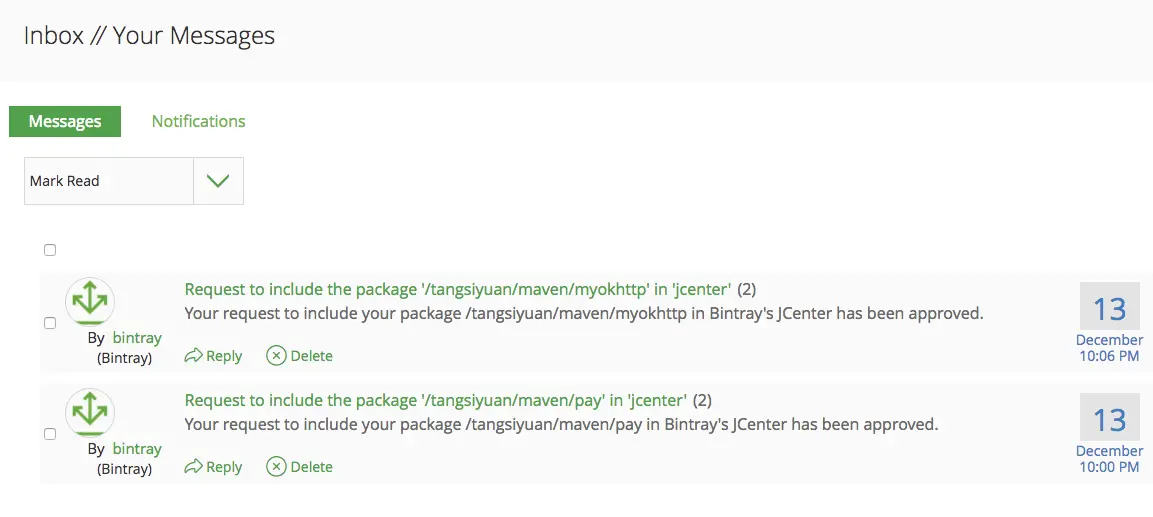Check the pay package message checkbox
This screenshot has width=1153, height=517.
pyautogui.click(x=50, y=434)
